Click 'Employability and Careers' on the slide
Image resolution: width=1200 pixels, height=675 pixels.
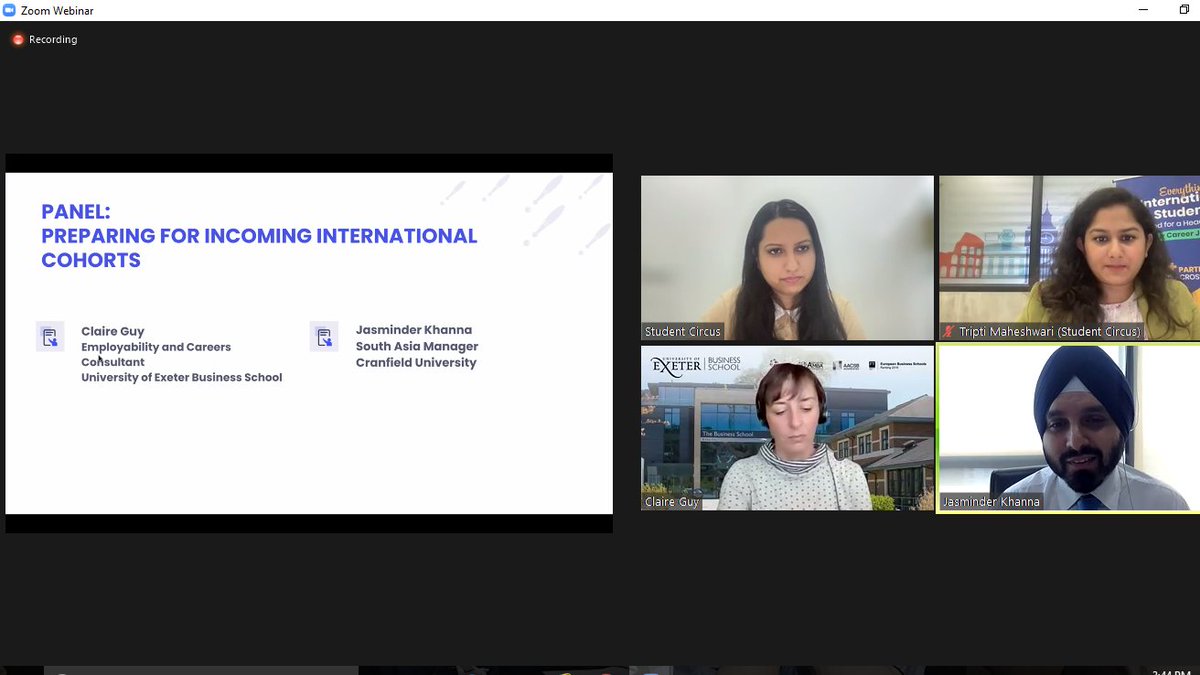pyautogui.click(x=156, y=347)
